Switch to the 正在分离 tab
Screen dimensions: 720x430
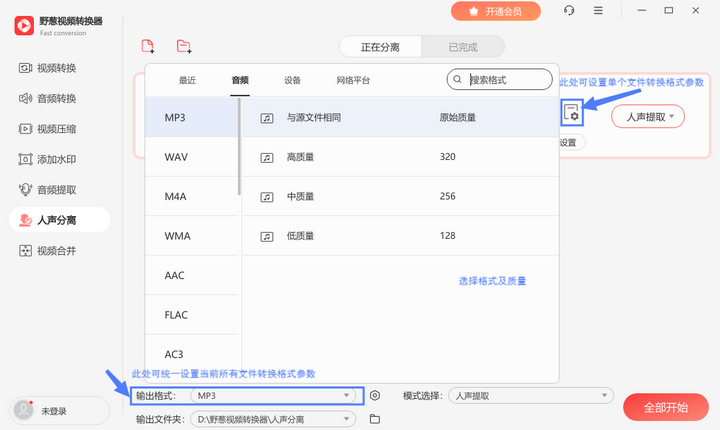[x=380, y=47]
